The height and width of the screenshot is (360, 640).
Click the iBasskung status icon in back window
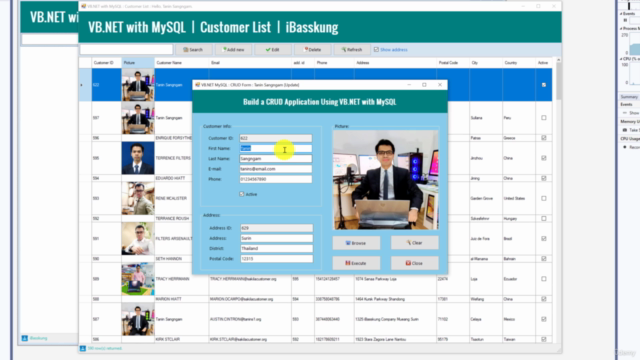(24, 338)
